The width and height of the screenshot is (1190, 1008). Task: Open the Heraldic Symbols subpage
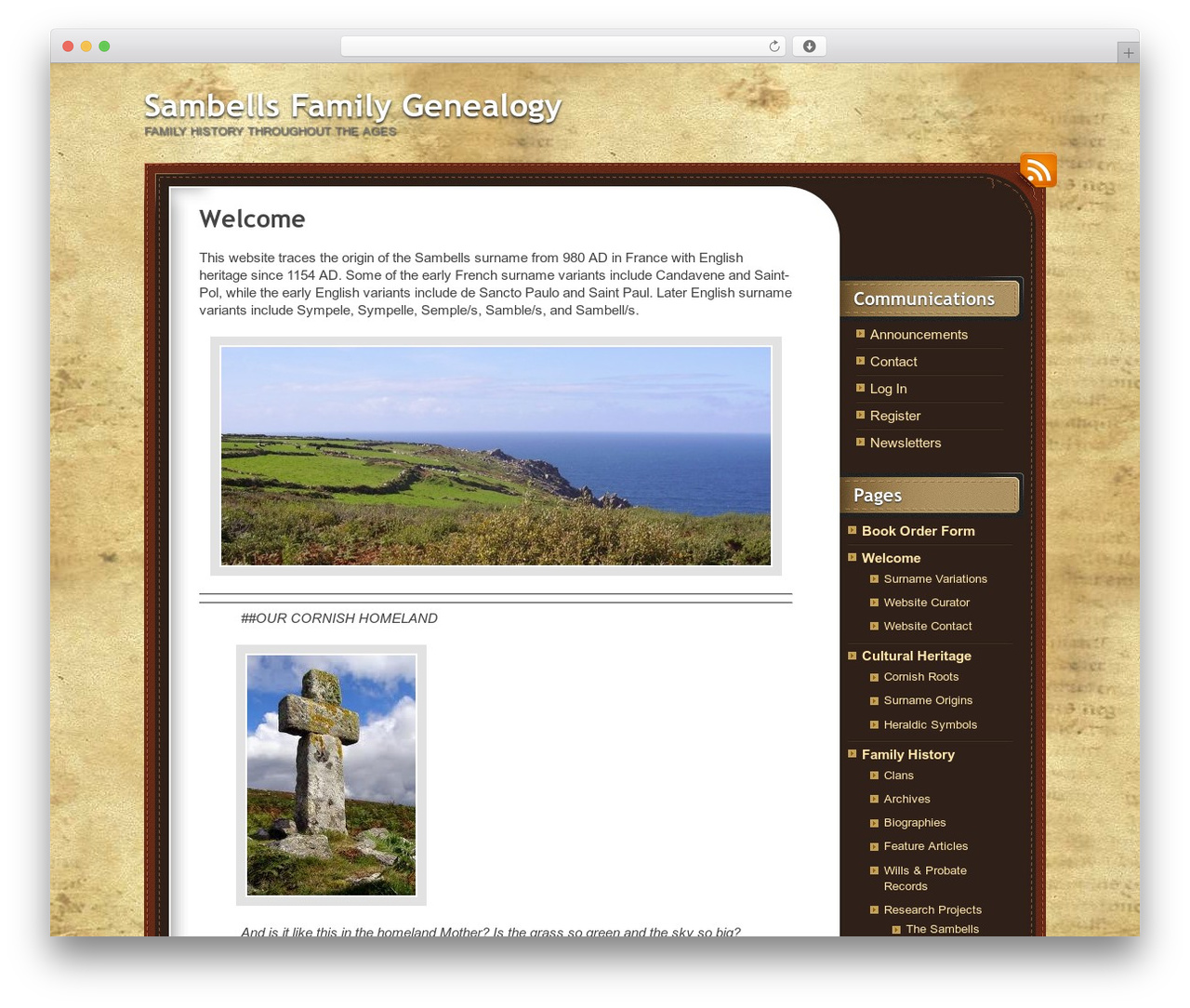(x=931, y=724)
